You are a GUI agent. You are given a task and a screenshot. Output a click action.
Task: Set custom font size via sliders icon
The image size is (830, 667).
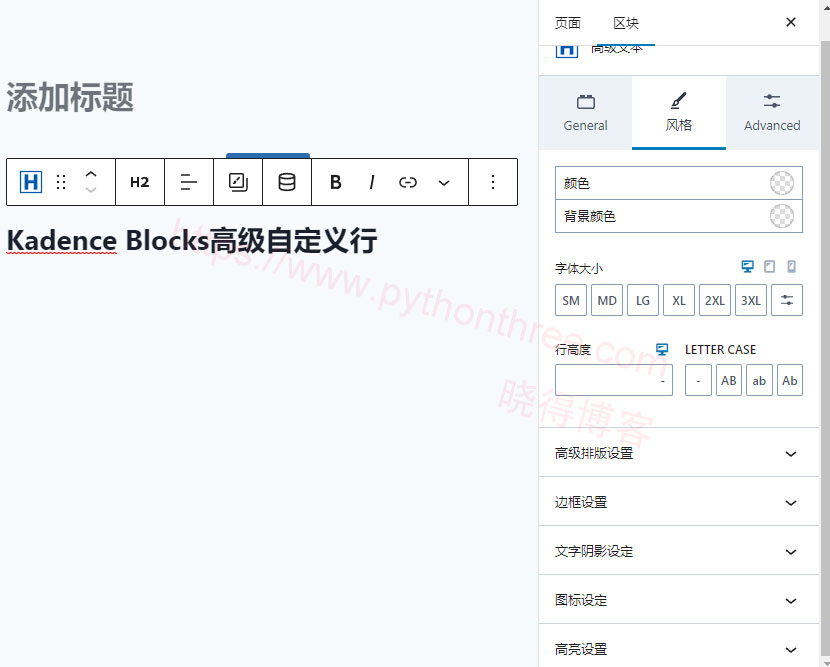787,300
